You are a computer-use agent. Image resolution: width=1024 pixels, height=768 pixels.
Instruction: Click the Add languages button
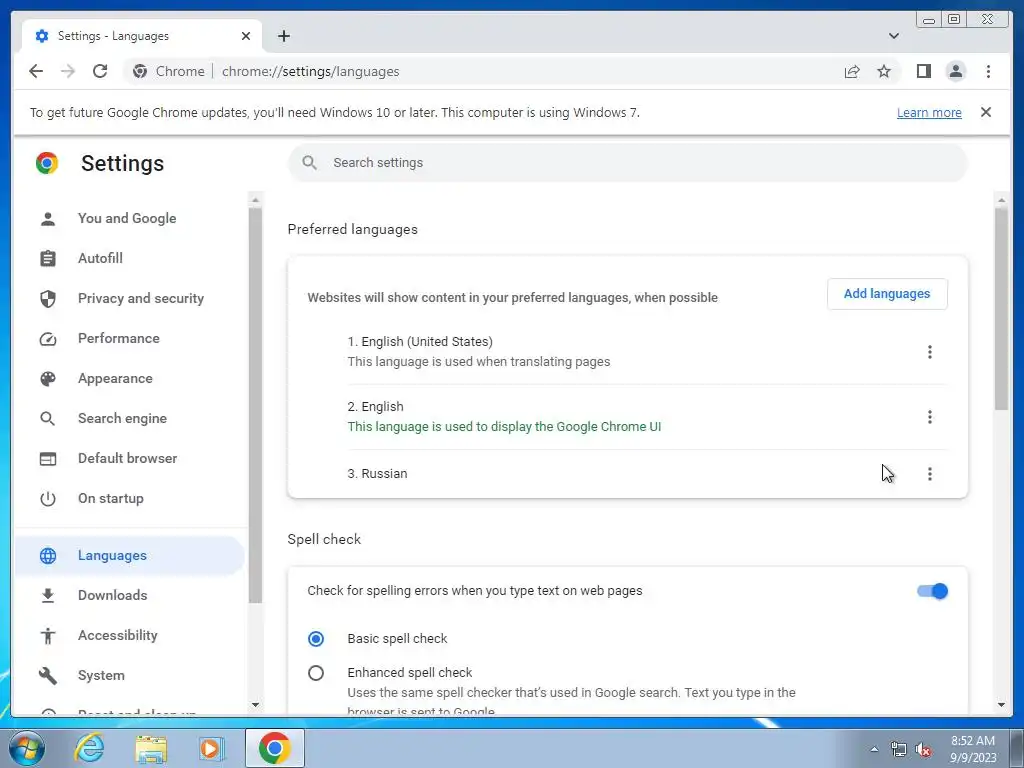coord(887,294)
